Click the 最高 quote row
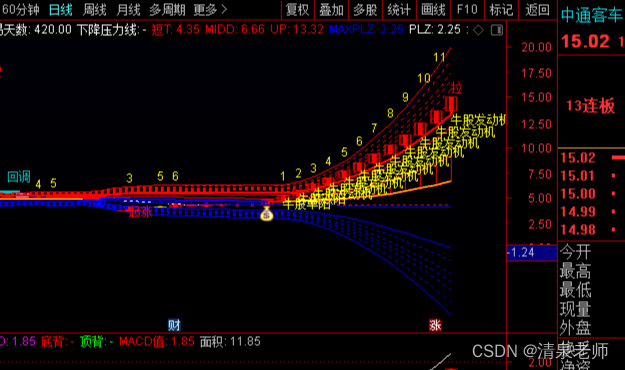 click(x=576, y=271)
